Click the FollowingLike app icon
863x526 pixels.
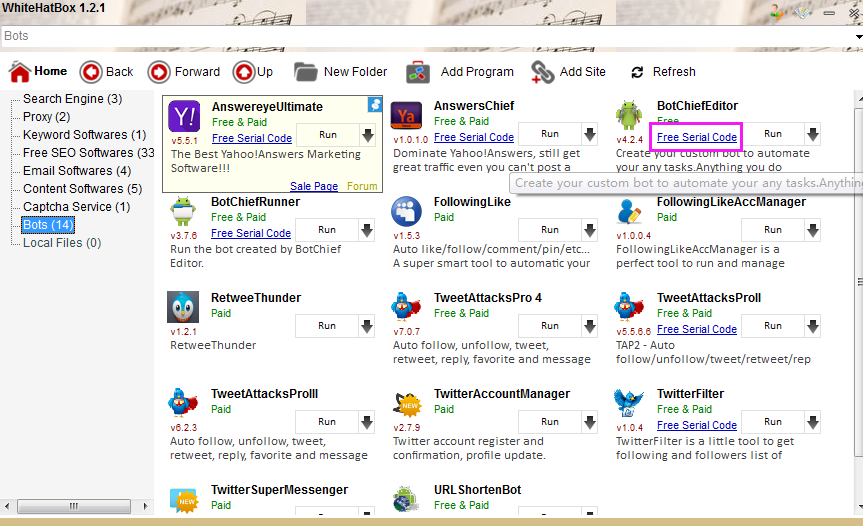pyautogui.click(x=407, y=214)
